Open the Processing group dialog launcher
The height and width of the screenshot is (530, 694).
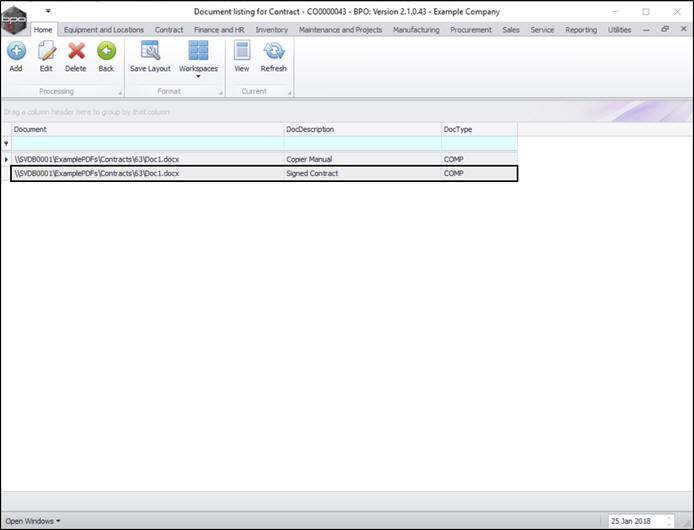pyautogui.click(x=120, y=93)
